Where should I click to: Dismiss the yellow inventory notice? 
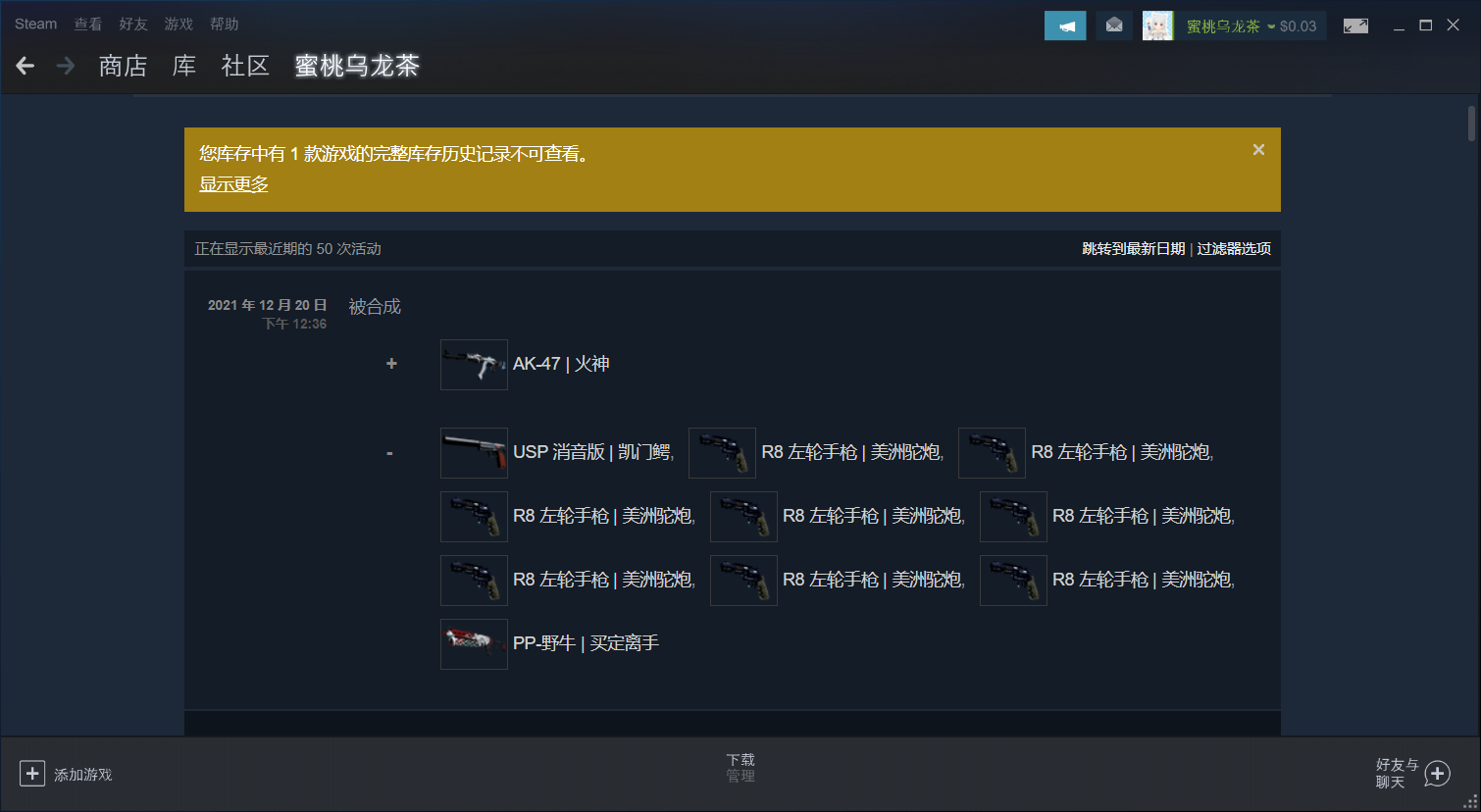(1258, 150)
